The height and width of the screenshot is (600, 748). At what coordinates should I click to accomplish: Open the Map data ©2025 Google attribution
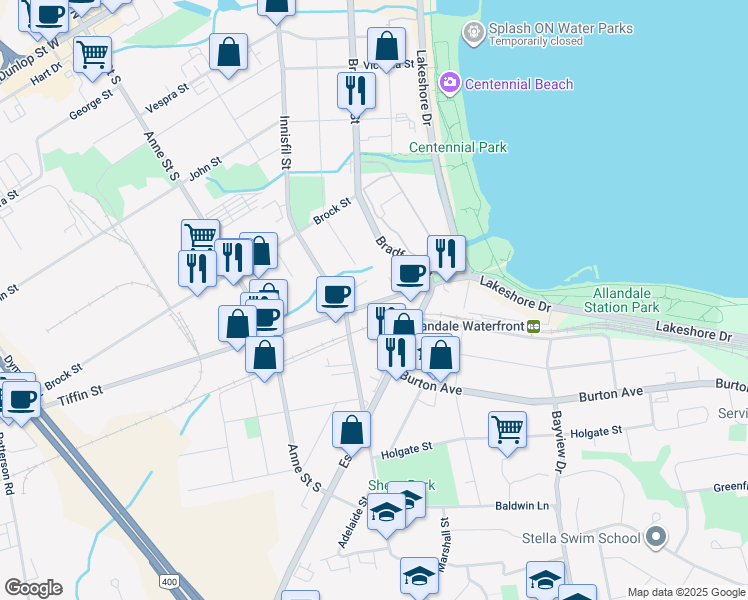[x=685, y=592]
